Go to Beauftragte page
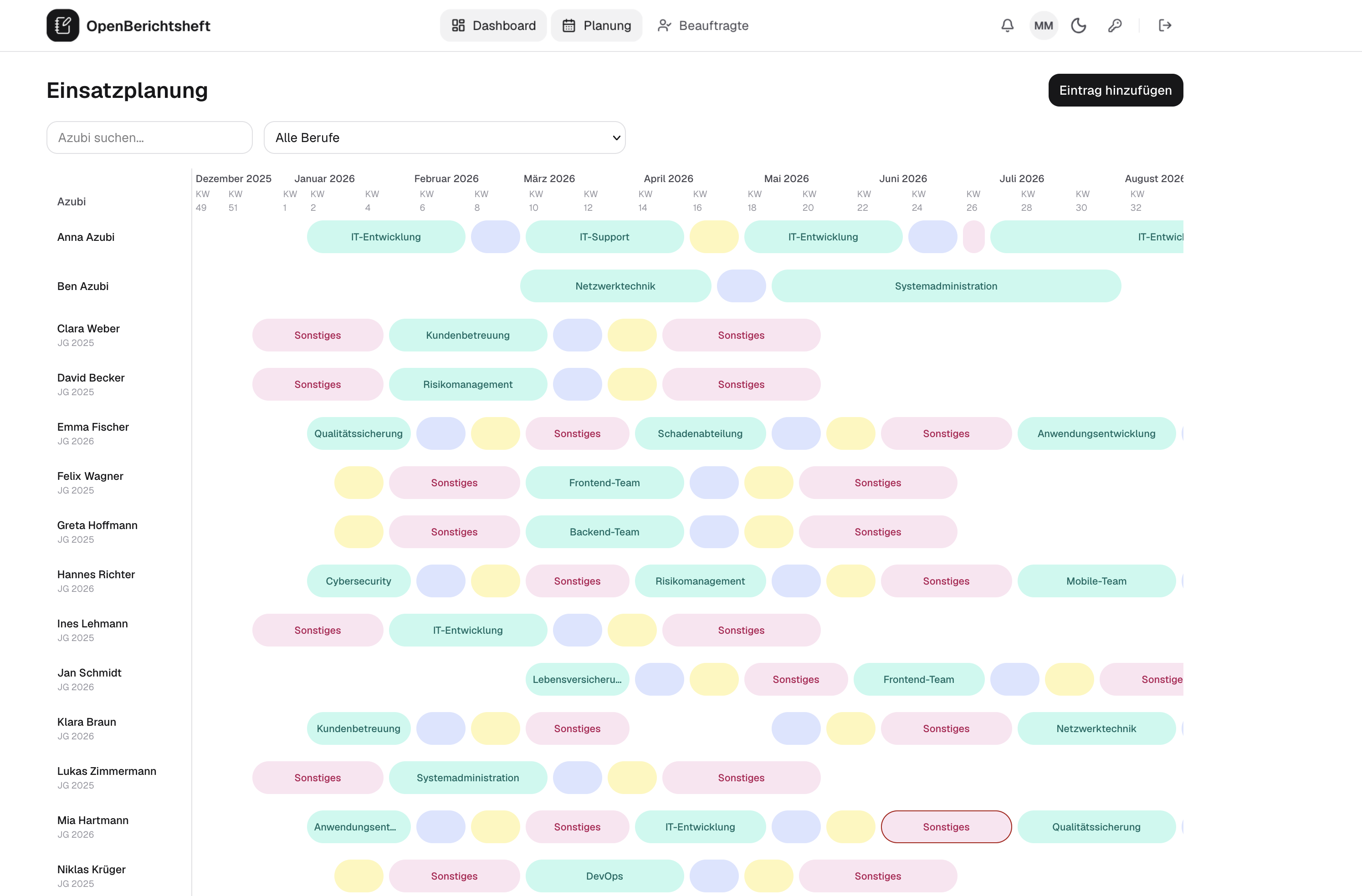The height and width of the screenshot is (896, 1362). coord(703,26)
